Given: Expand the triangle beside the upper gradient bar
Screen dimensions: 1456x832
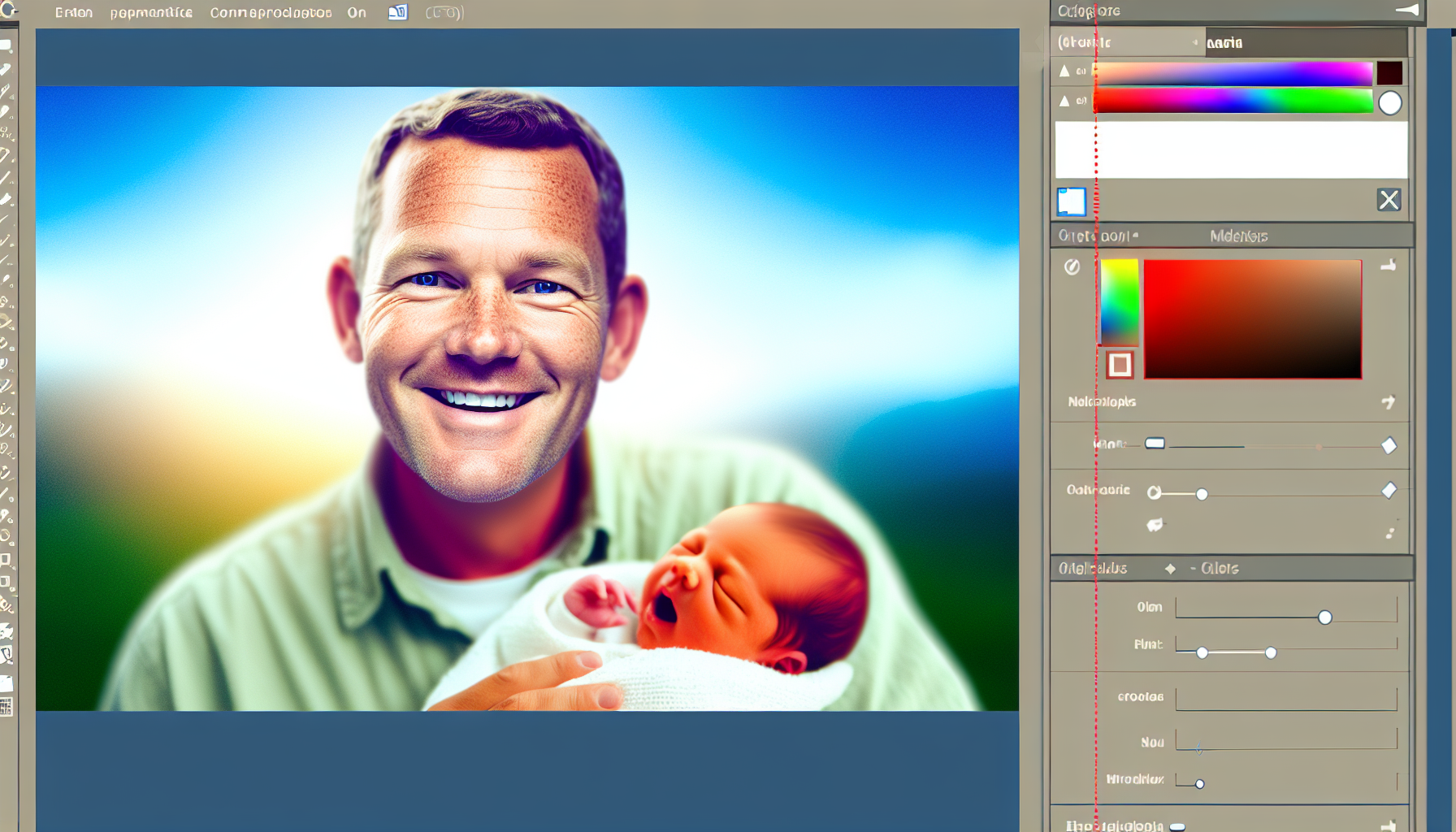Looking at the screenshot, I should click(x=1064, y=71).
